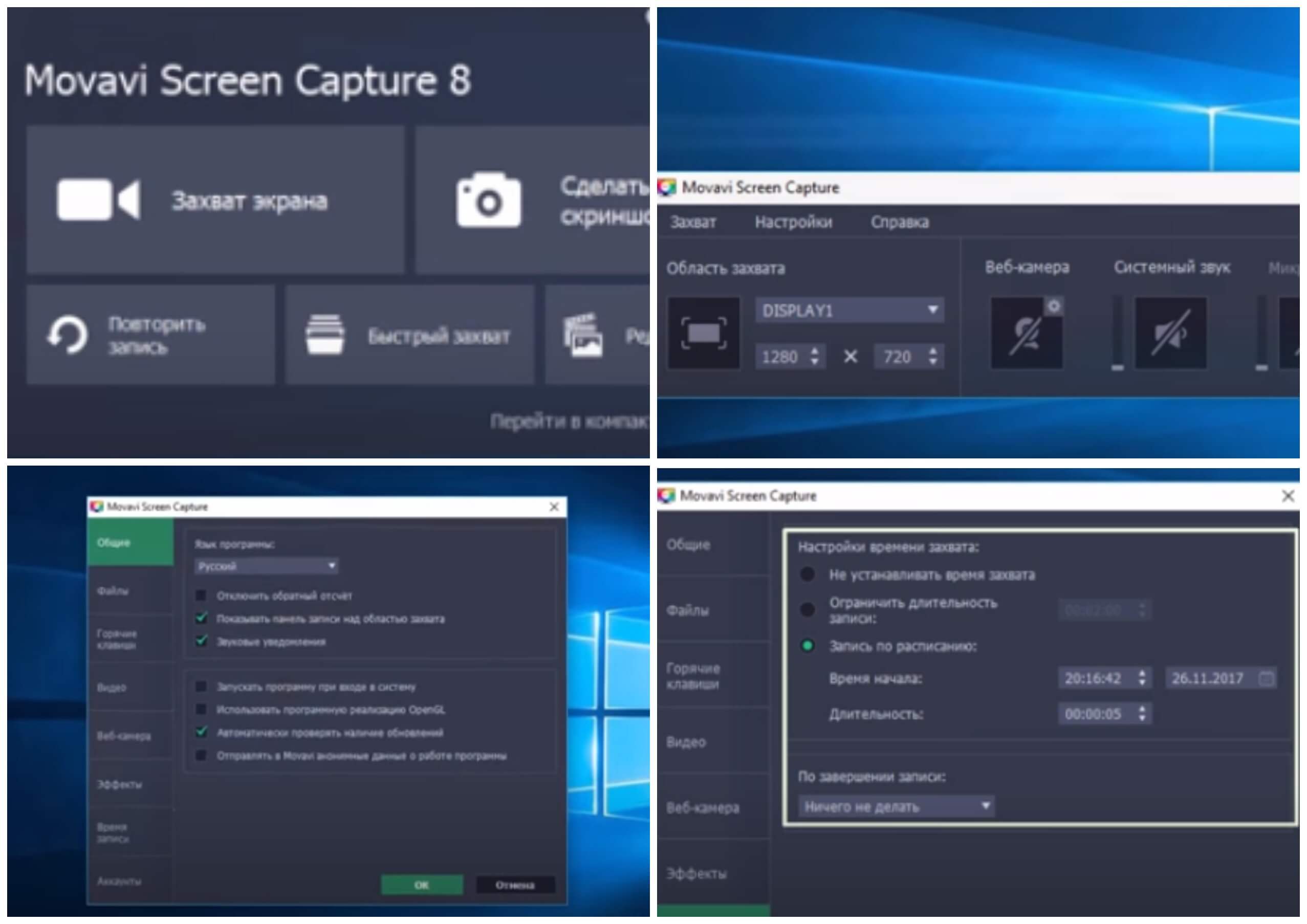Uncheck Показывать панель записи над областью захвата
The height and width of the screenshot is (924, 1307).
201,618
